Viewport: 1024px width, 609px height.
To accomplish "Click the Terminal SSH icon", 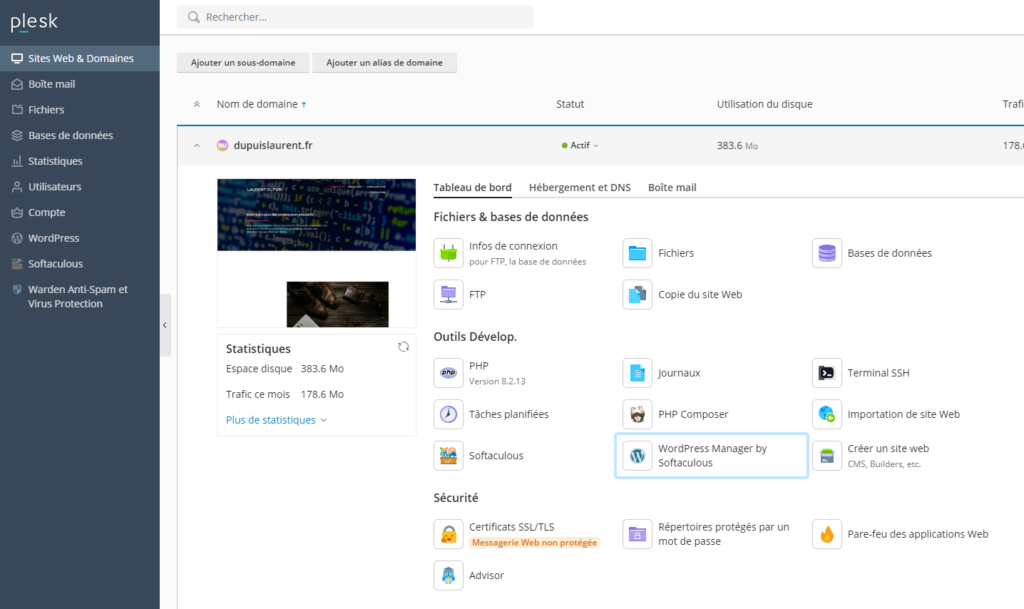I will [827, 373].
